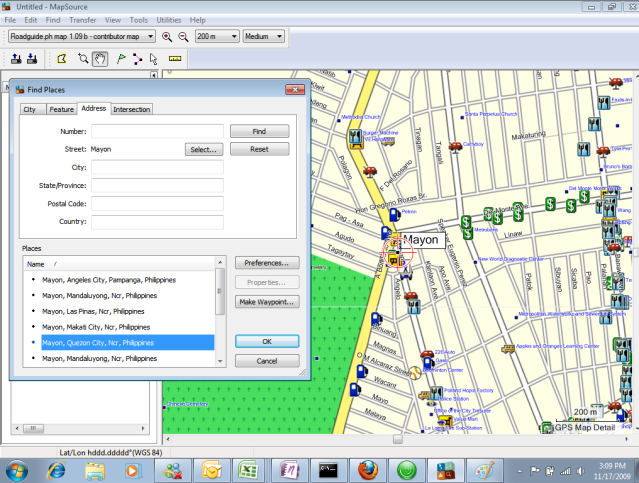Open the View menu
This screenshot has height=483, width=639.
(x=112, y=20)
